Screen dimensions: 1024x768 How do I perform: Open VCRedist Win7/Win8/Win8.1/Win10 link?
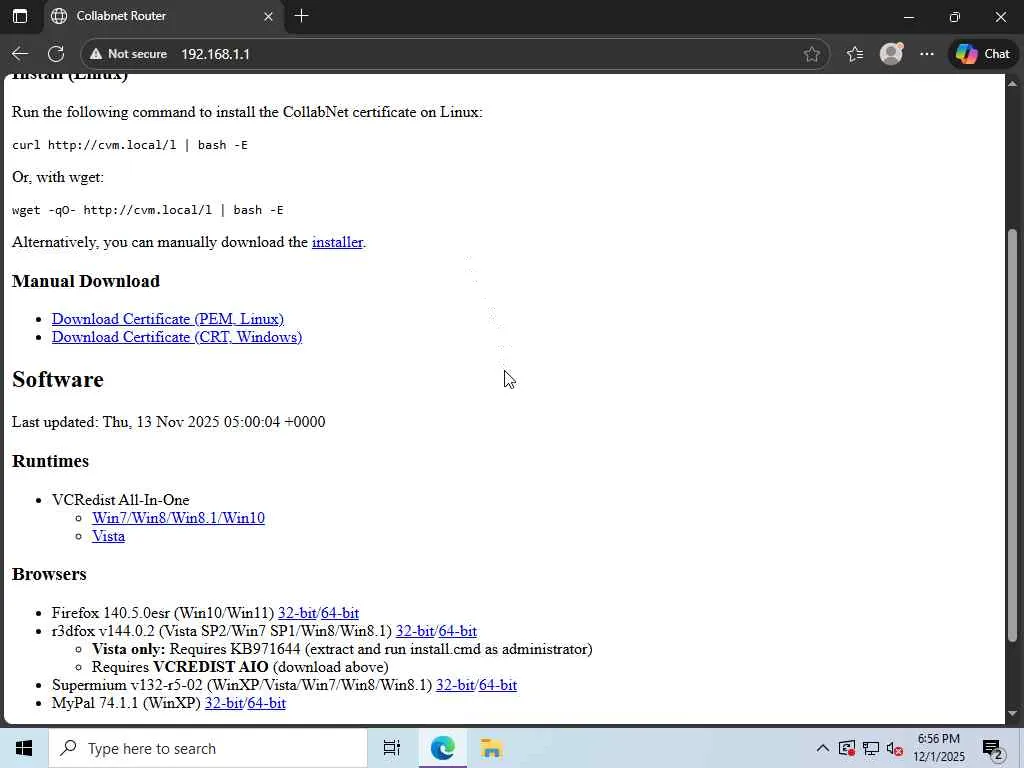178,518
